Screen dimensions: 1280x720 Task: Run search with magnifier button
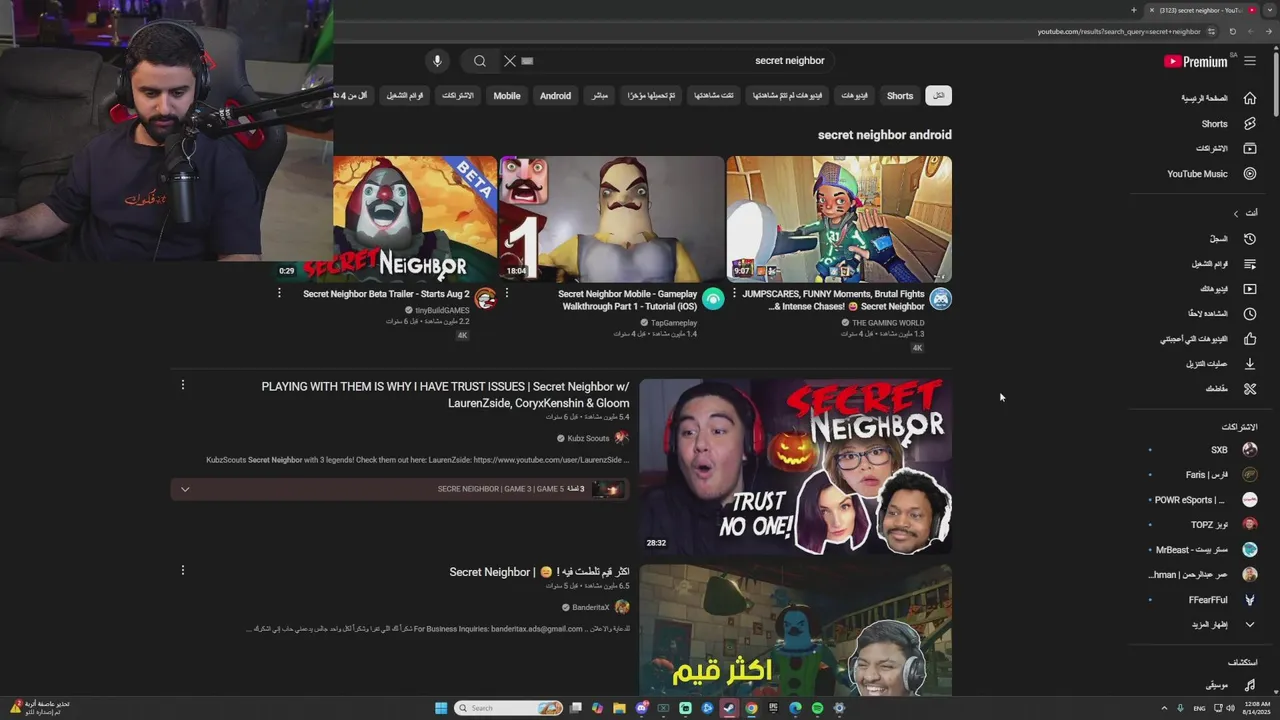tap(480, 61)
